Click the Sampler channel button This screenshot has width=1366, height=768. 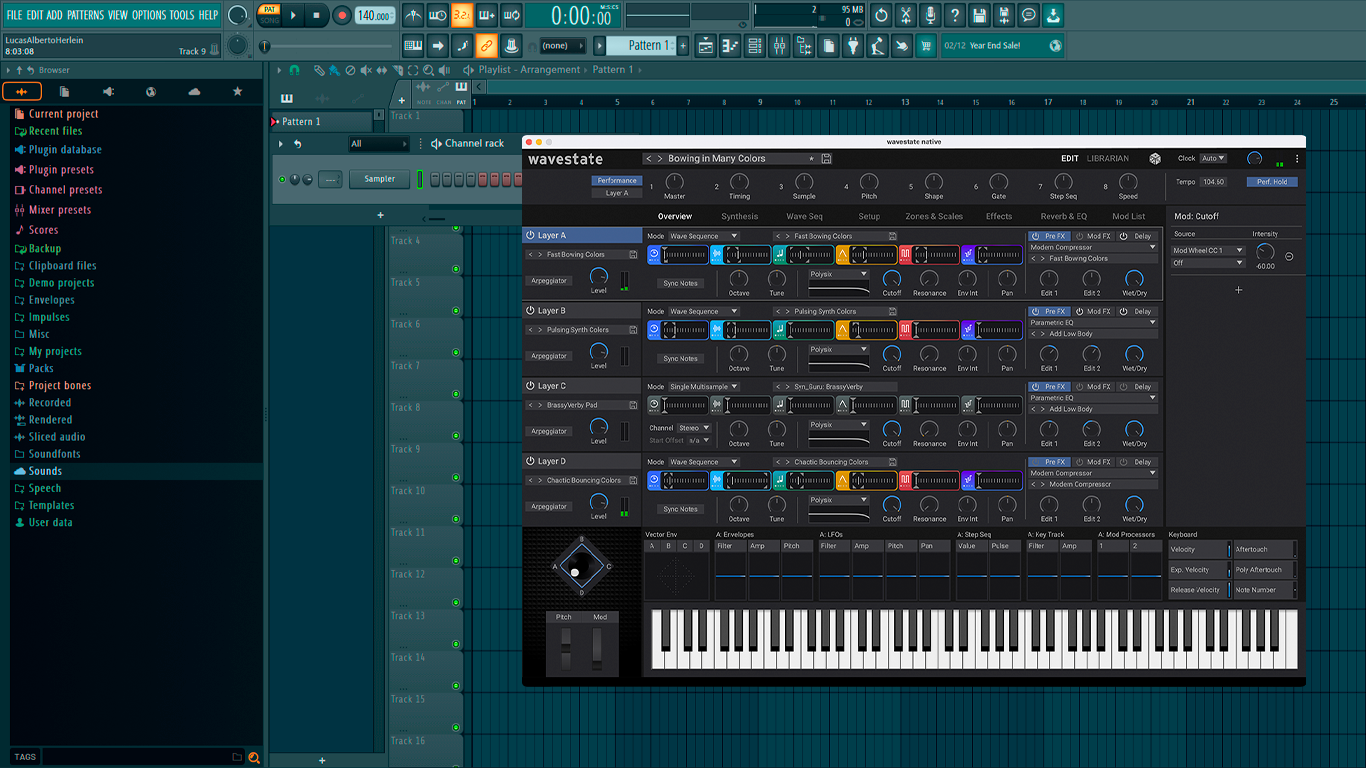tap(380, 179)
